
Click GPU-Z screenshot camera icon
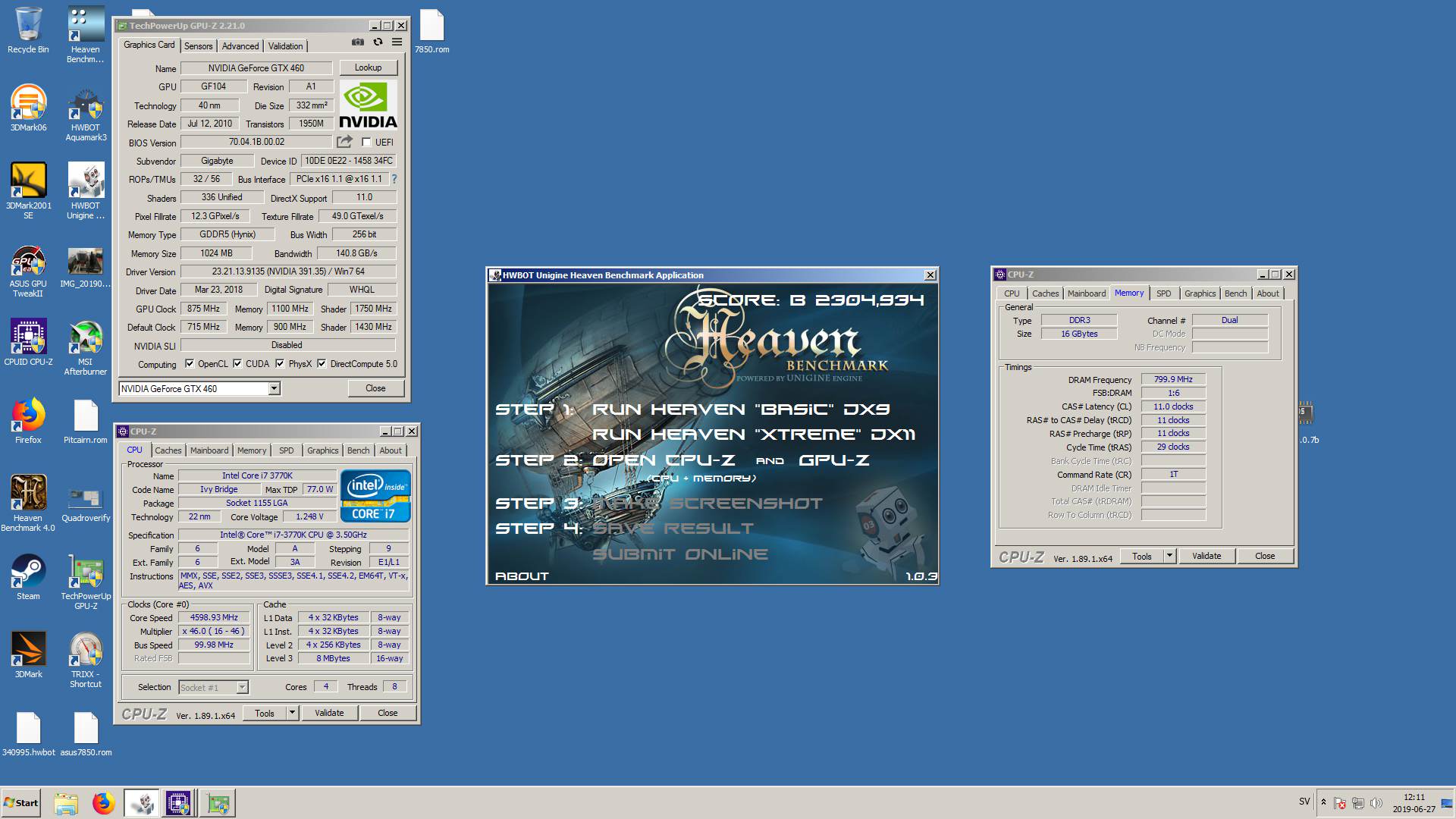358,42
